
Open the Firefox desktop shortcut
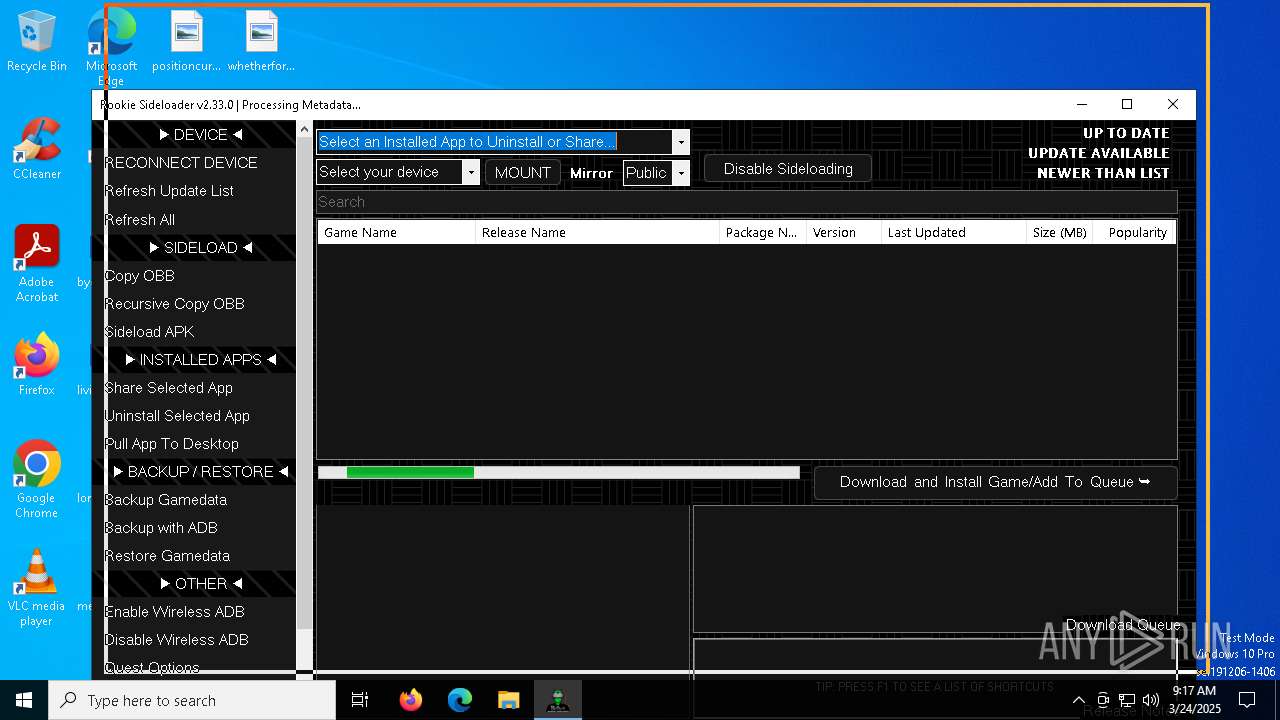[x=37, y=365]
